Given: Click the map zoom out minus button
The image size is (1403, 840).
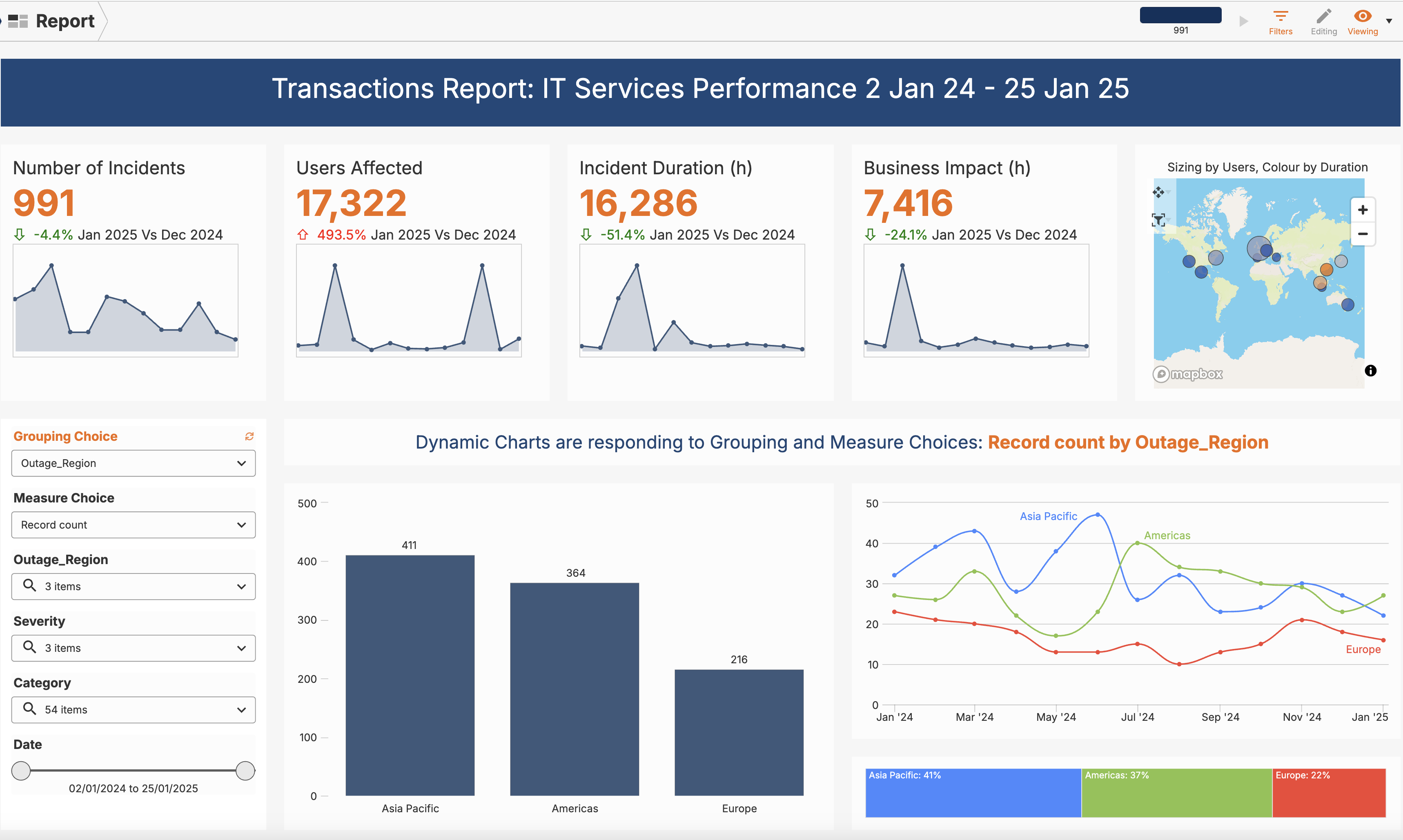Looking at the screenshot, I should tap(1362, 234).
